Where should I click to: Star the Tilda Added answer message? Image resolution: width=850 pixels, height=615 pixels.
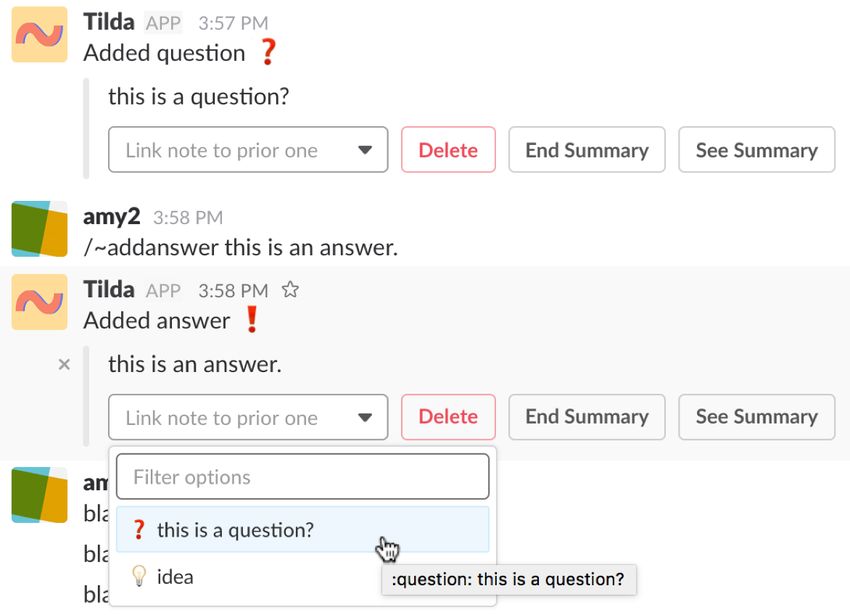pos(290,290)
